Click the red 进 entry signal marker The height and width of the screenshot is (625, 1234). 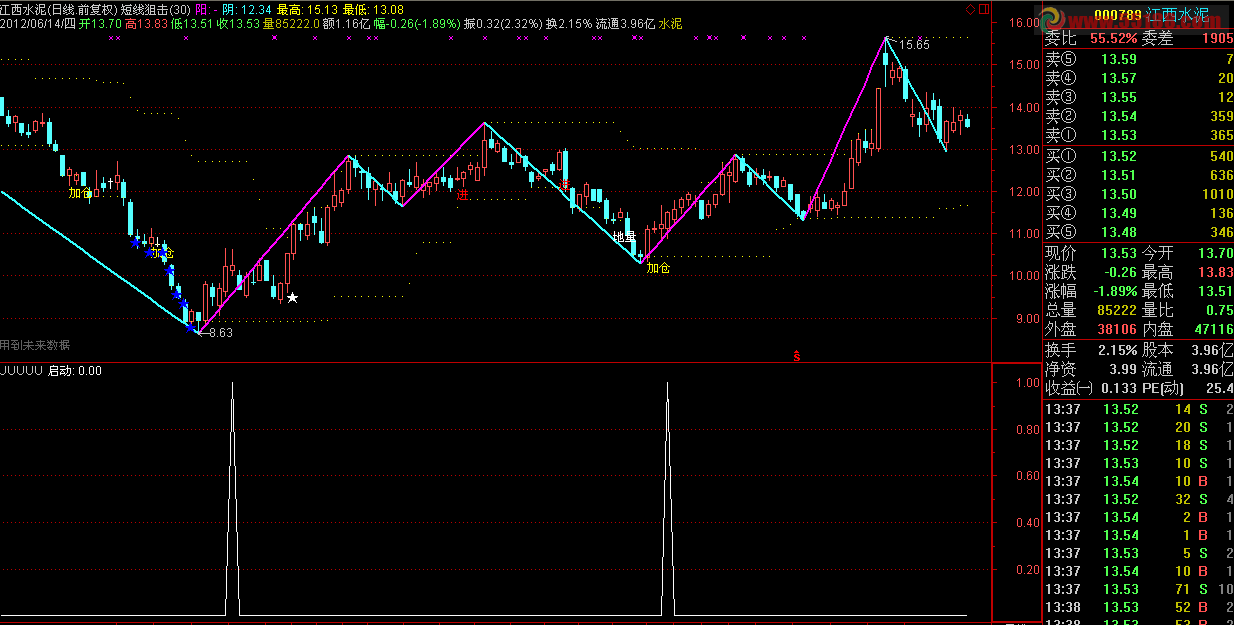pyautogui.click(x=462, y=195)
